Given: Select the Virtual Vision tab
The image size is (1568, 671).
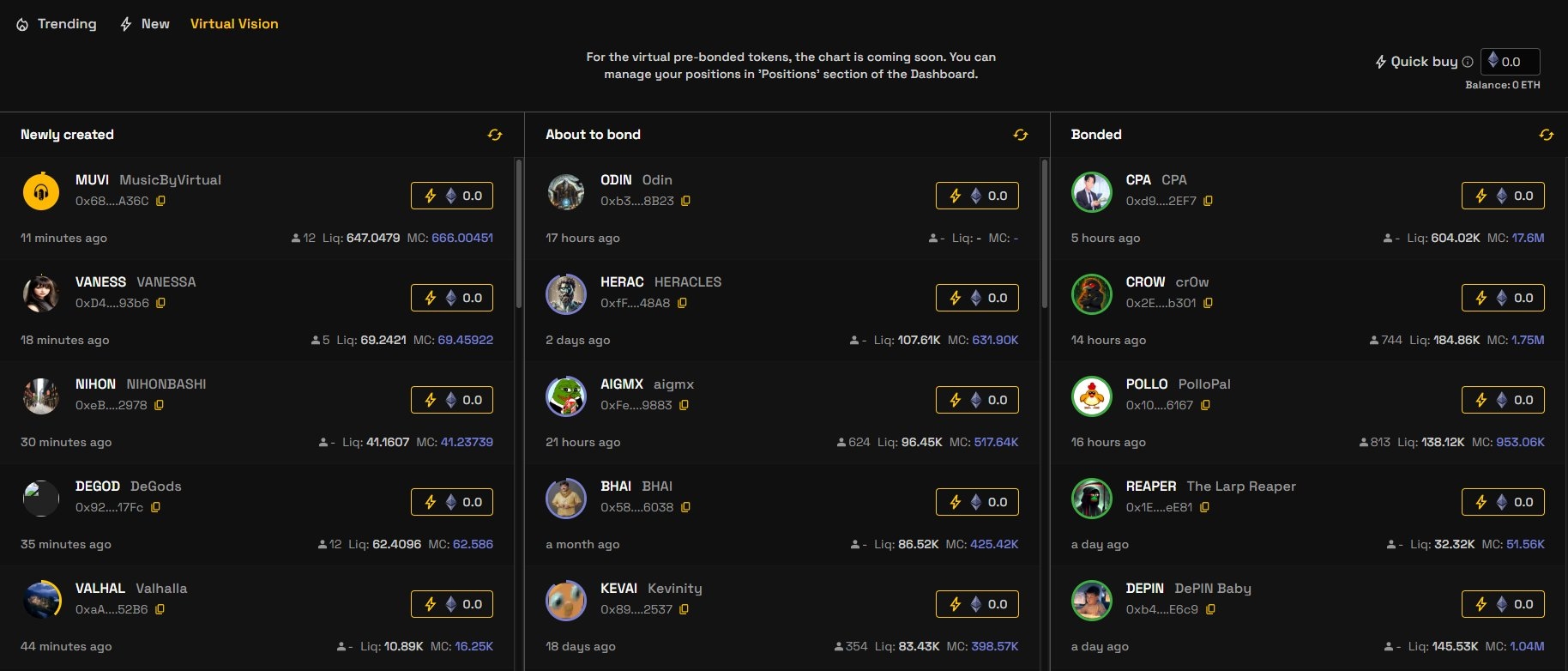Looking at the screenshot, I should [234, 24].
